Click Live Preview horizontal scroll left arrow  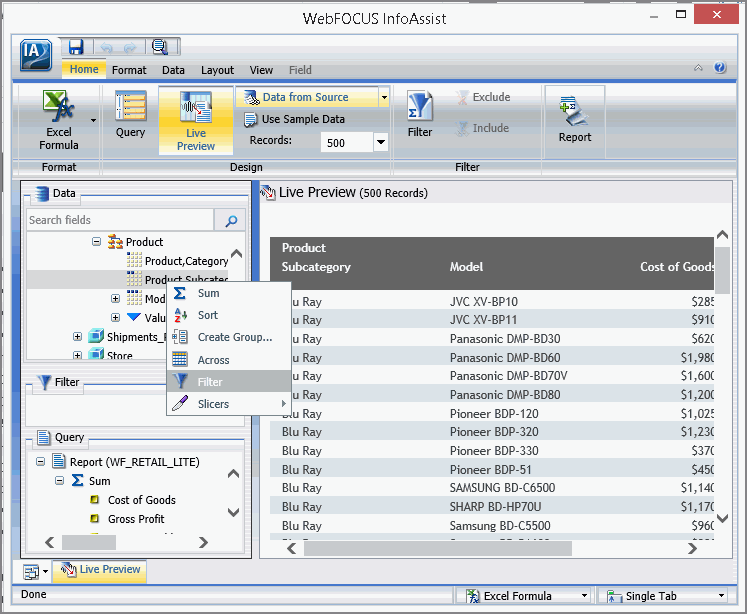coord(292,549)
